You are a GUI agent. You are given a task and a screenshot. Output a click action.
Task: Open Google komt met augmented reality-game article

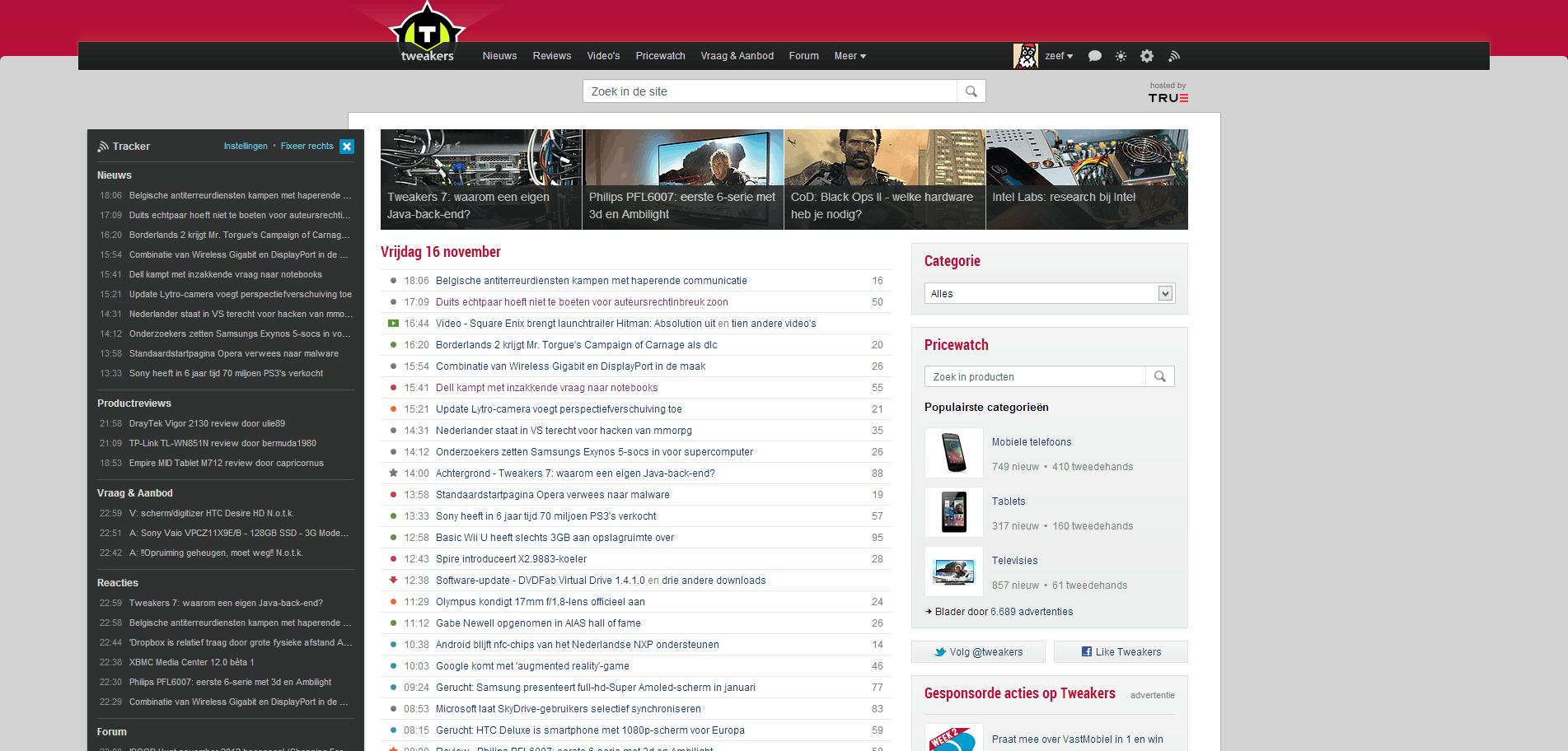pyautogui.click(x=532, y=666)
